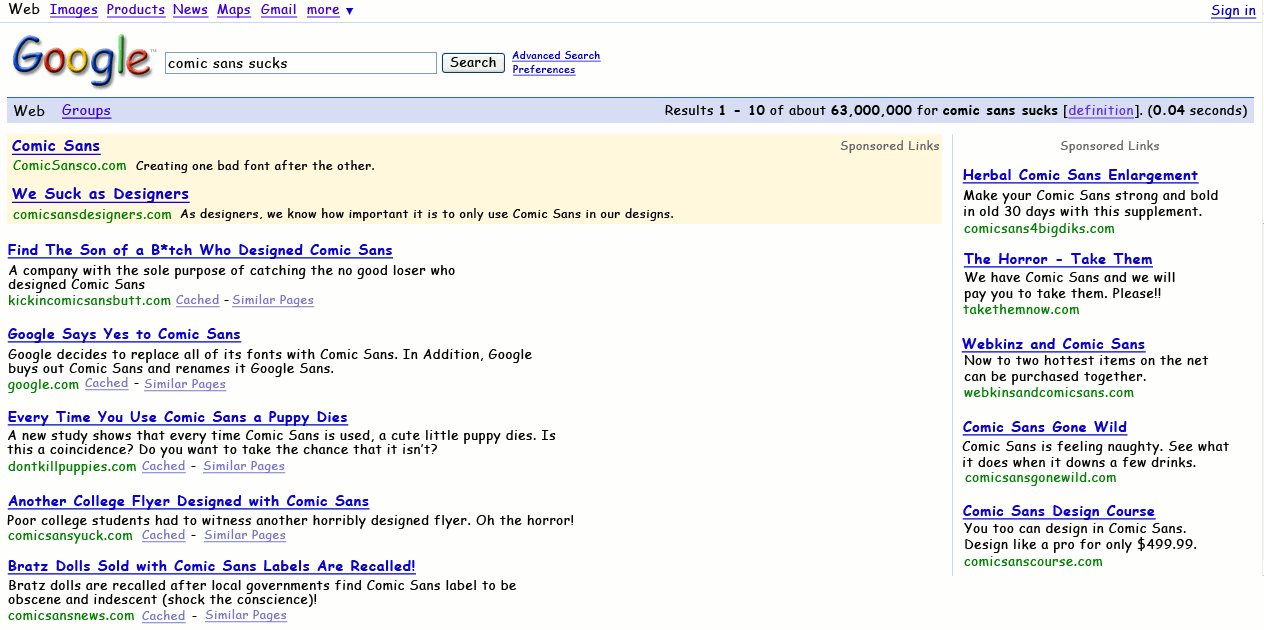Open 'Webkinz and Comic Sans' ad

point(1053,344)
